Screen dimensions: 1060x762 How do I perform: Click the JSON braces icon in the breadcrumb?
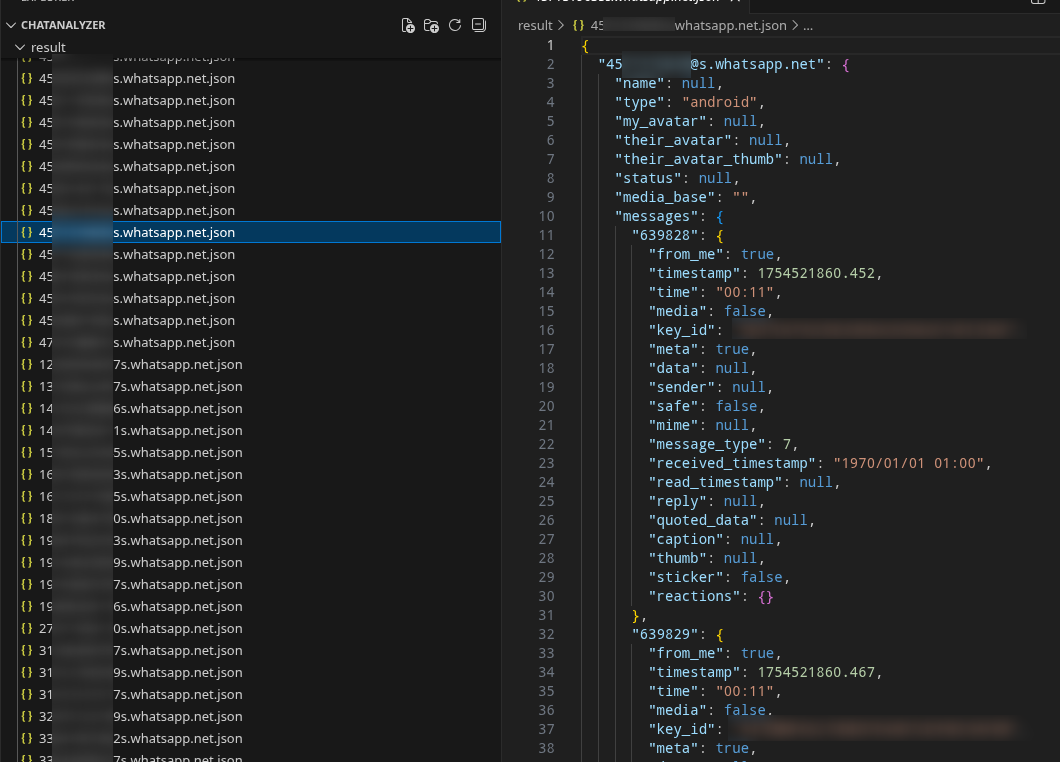pyautogui.click(x=578, y=25)
